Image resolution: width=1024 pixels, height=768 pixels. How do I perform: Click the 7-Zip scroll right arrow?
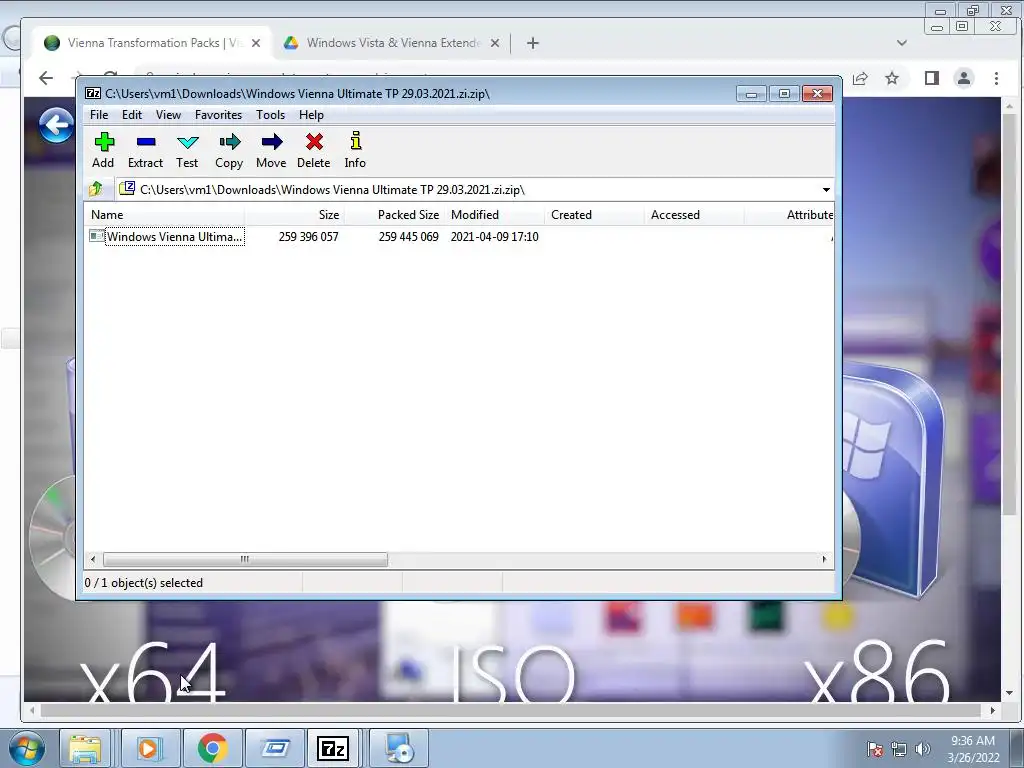click(x=824, y=560)
